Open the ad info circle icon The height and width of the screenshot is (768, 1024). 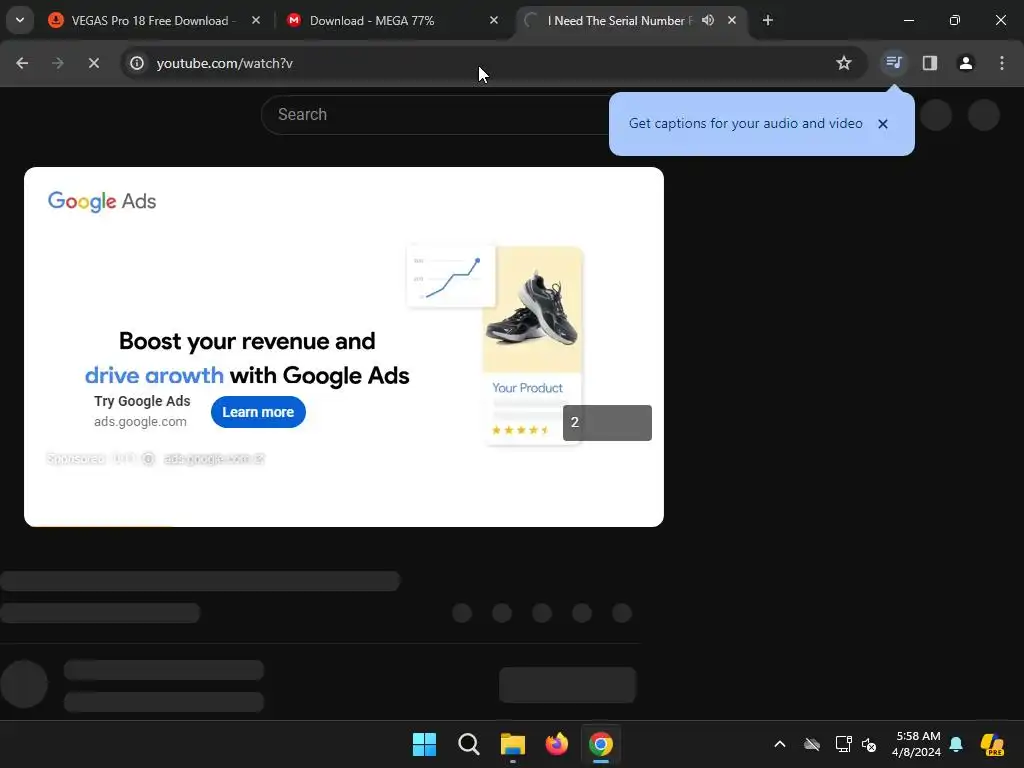tap(148, 459)
